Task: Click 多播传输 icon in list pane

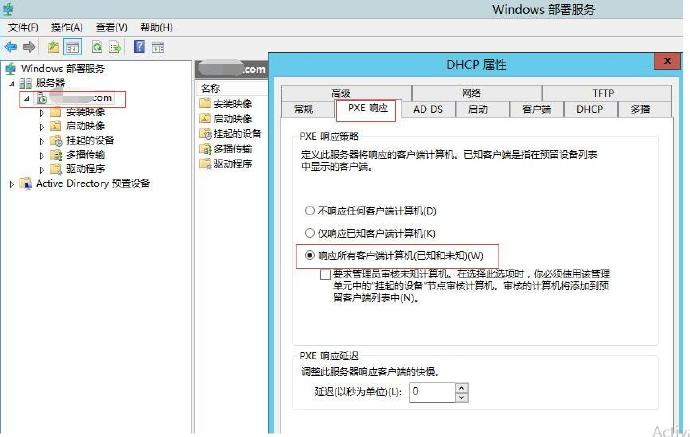Action: click(x=206, y=149)
